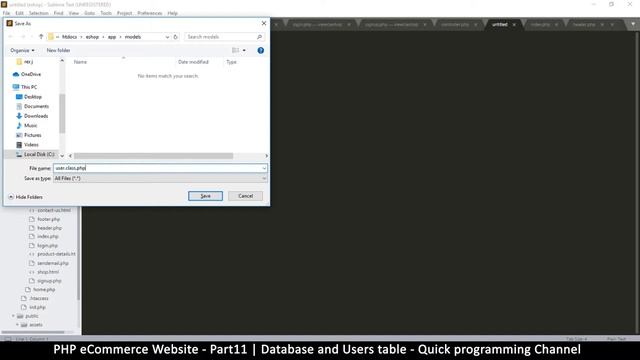Select Downloads in navigation pane

point(32,116)
